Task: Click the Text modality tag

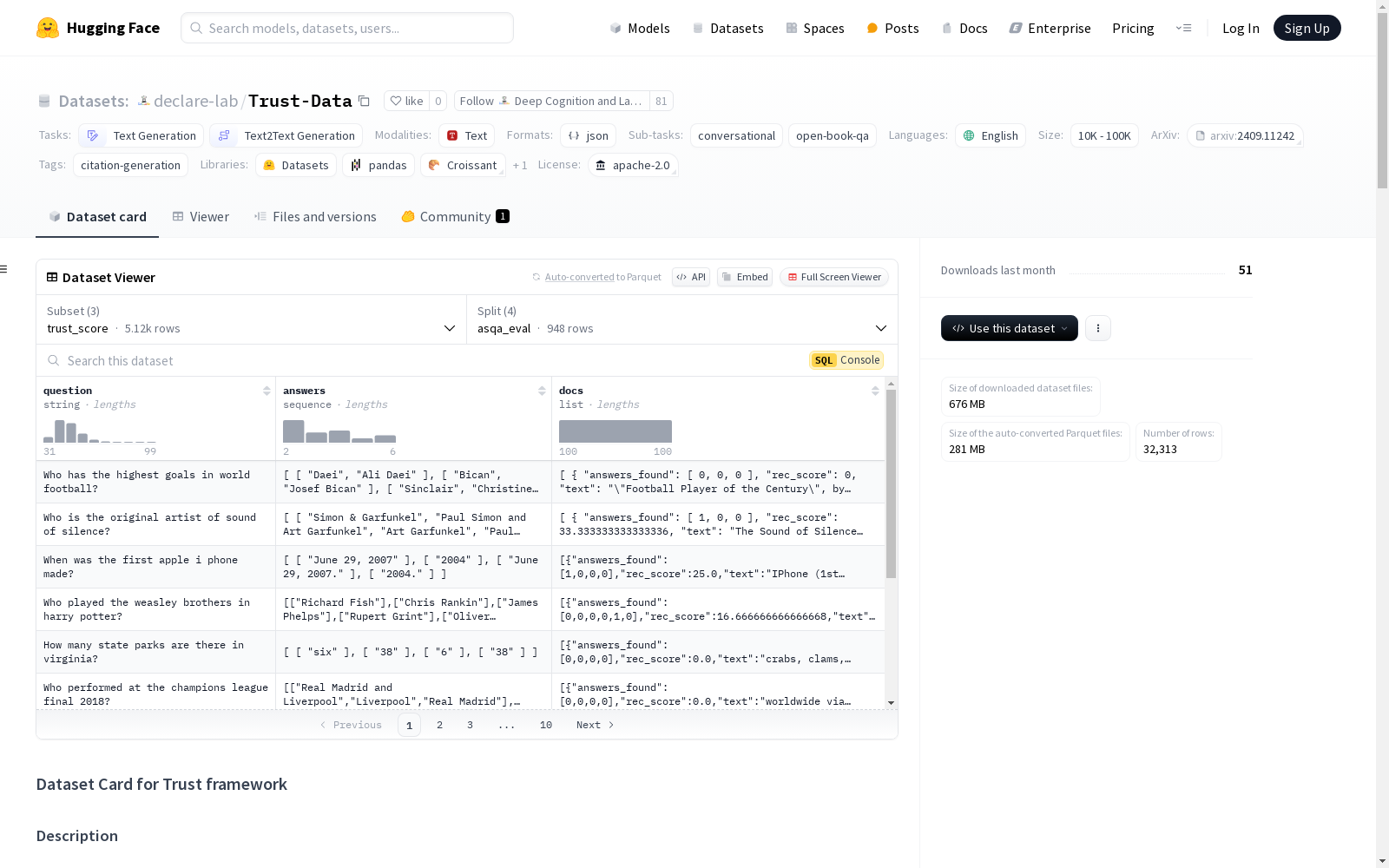Action: [x=466, y=135]
